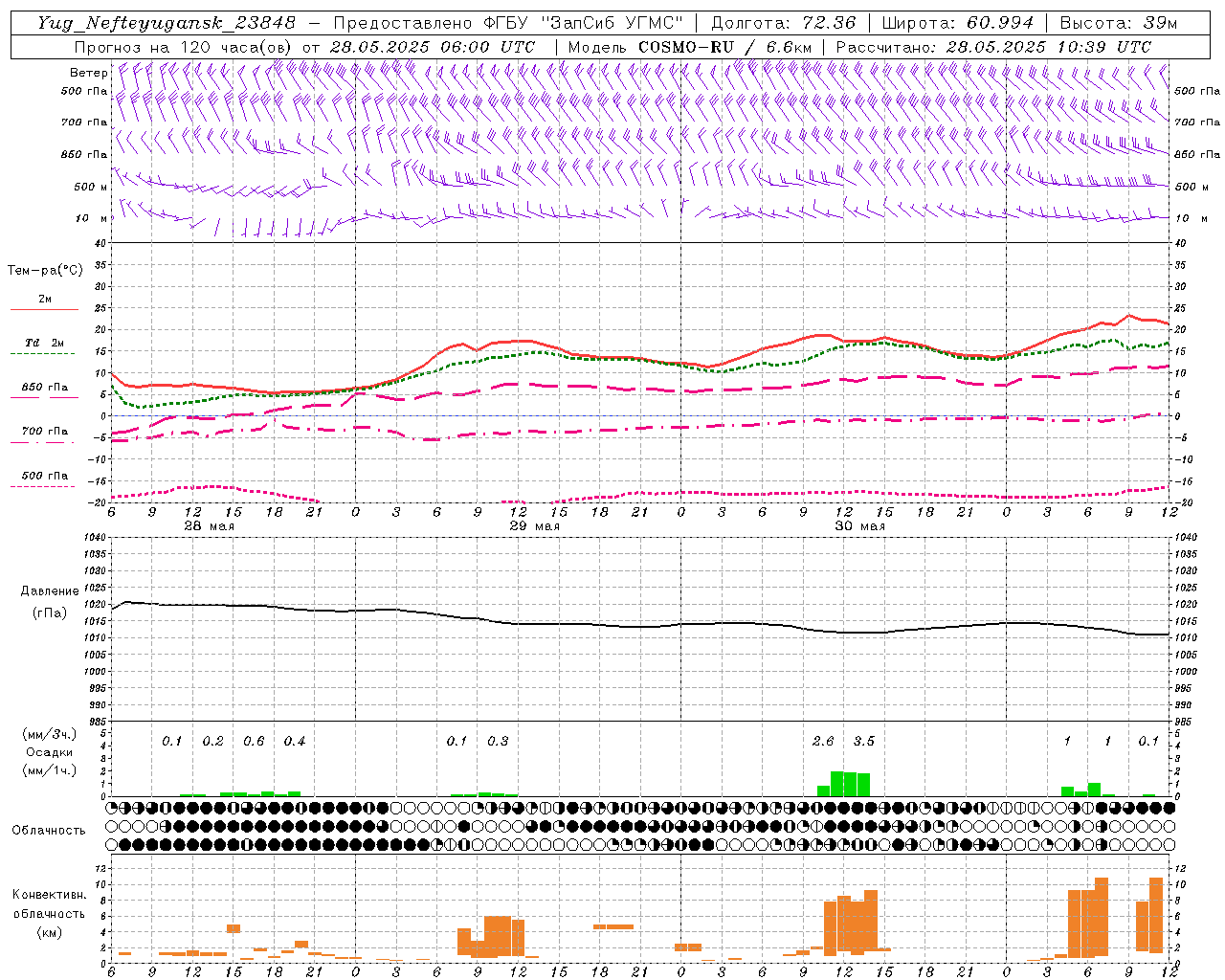Click the "Осадки" precipitation panel label
1225x980 pixels.
(49, 752)
